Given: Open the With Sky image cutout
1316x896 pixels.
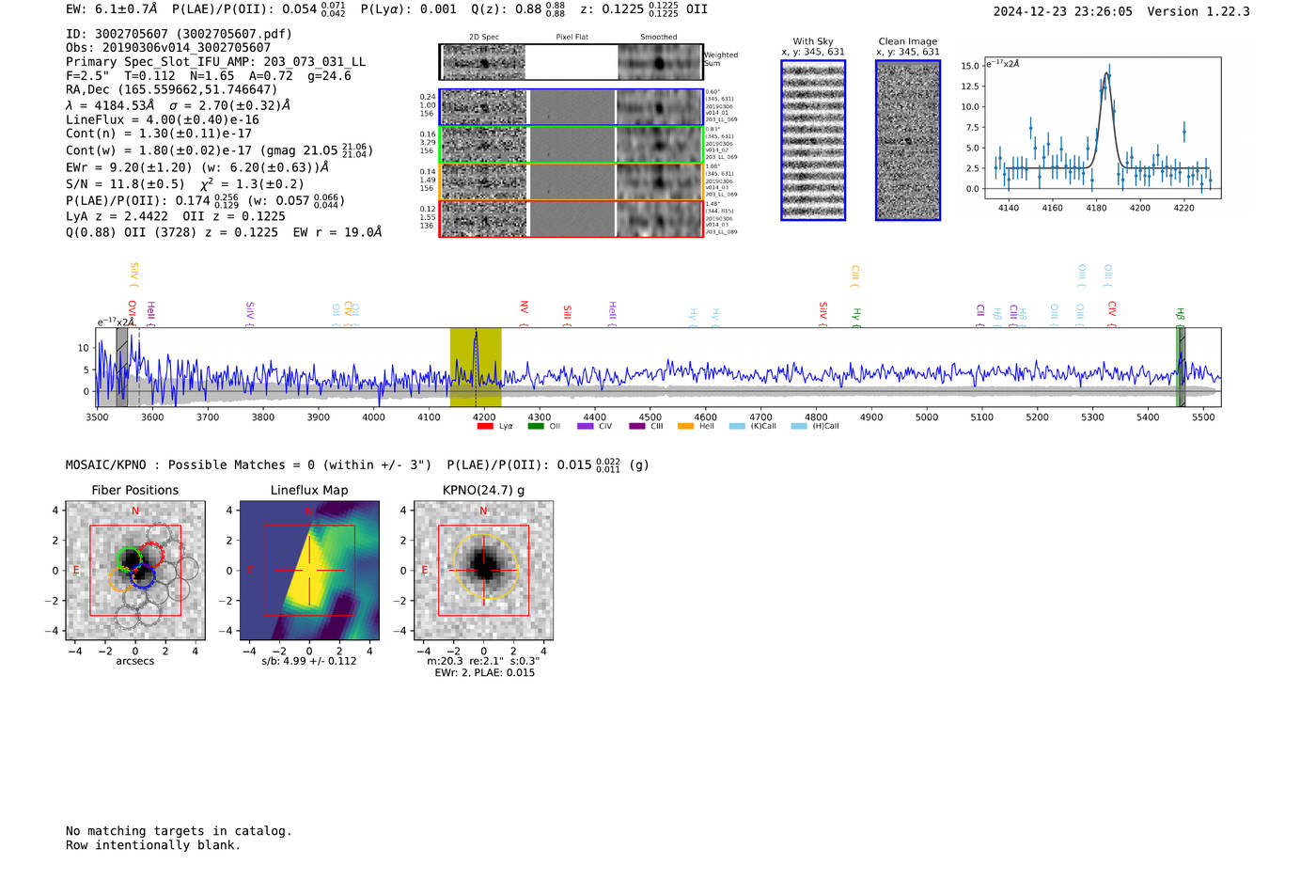Looking at the screenshot, I should click(x=813, y=140).
